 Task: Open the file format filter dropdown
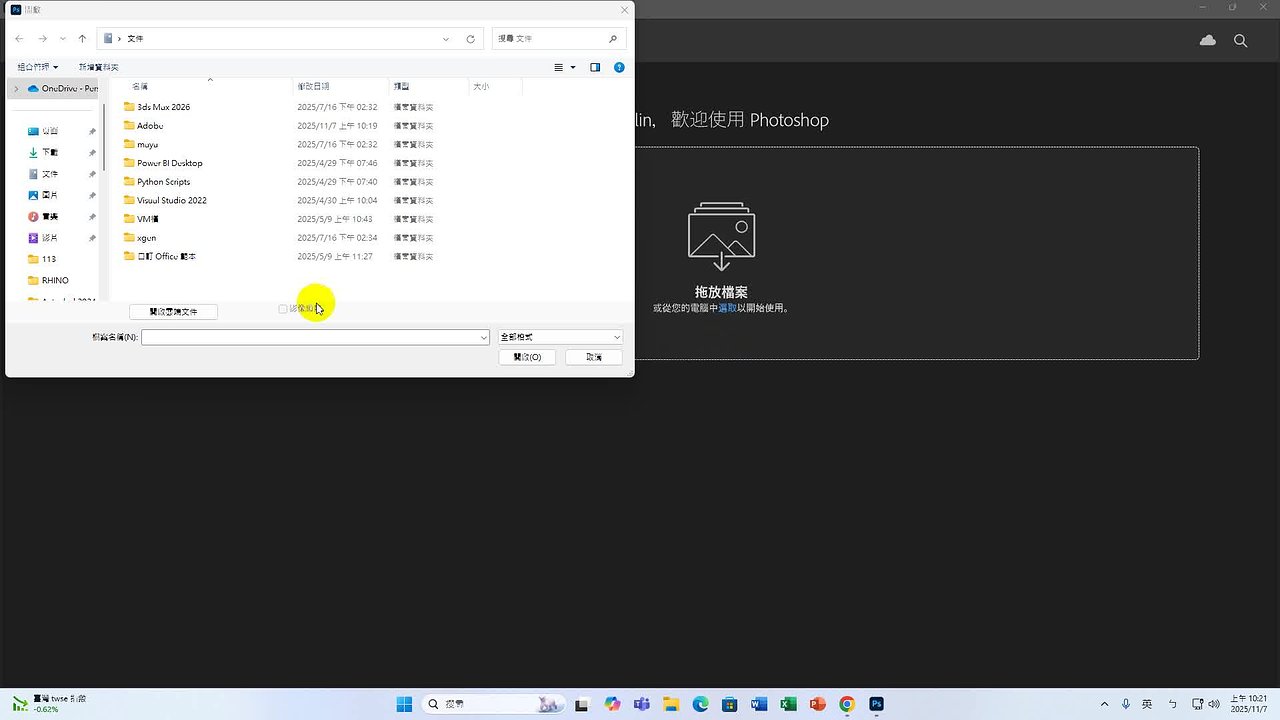click(x=560, y=338)
